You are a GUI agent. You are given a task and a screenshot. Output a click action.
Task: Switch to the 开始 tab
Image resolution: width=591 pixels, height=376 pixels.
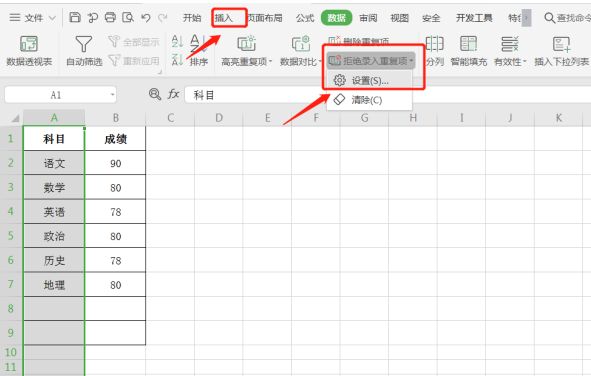(192, 18)
